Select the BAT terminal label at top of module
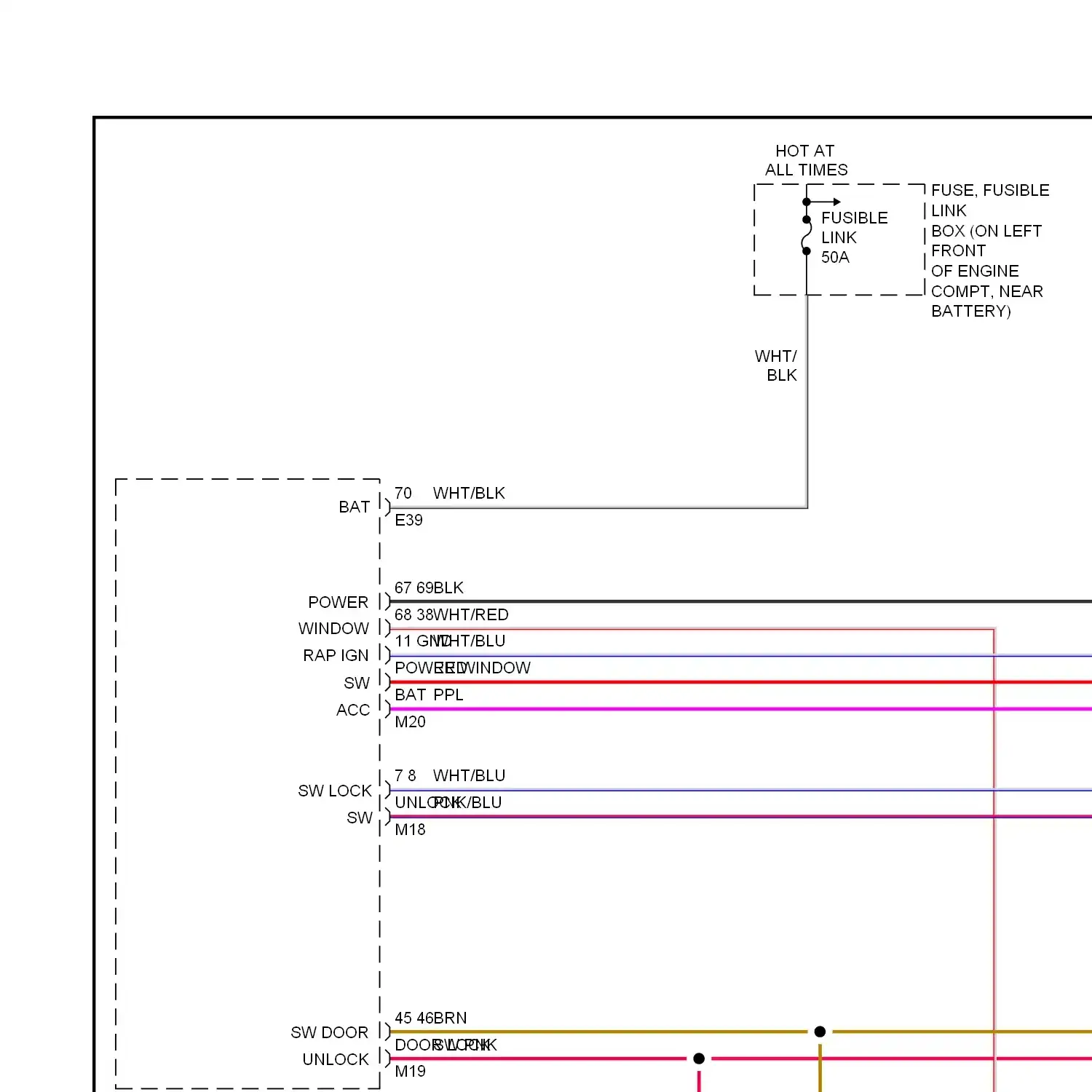This screenshot has height=1092, width=1092. point(354,507)
